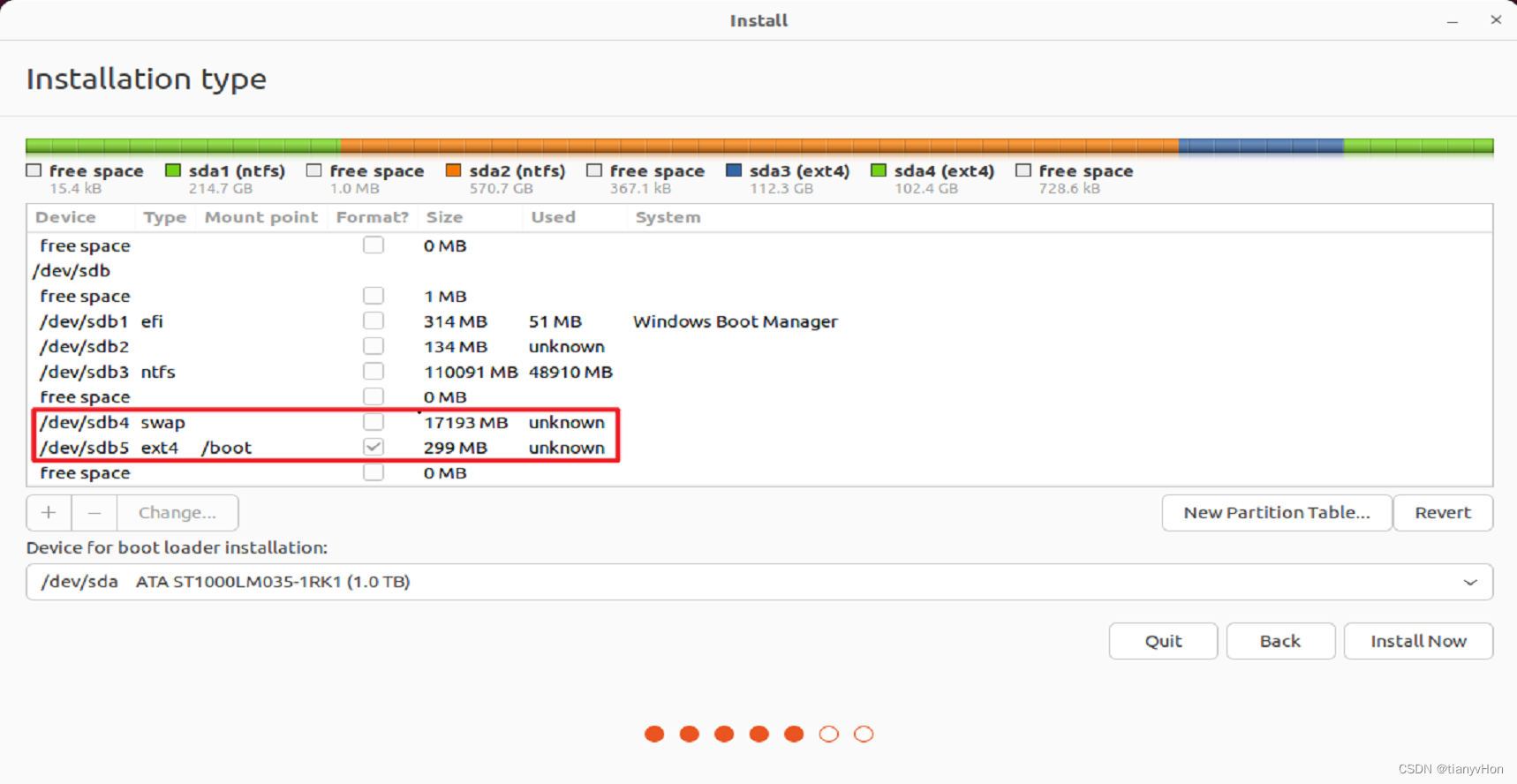Image resolution: width=1517 pixels, height=784 pixels.
Task: Toggle format checkbox for /dev/sdb3 ntfs
Action: click(374, 371)
